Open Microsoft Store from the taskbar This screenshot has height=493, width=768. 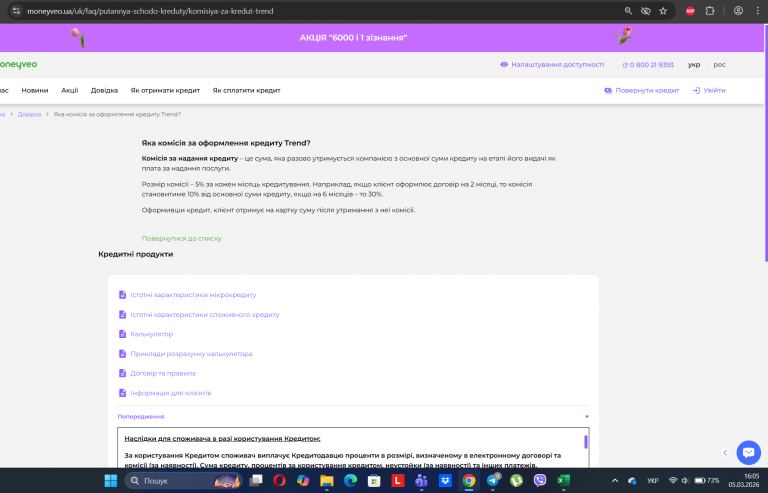(374, 481)
